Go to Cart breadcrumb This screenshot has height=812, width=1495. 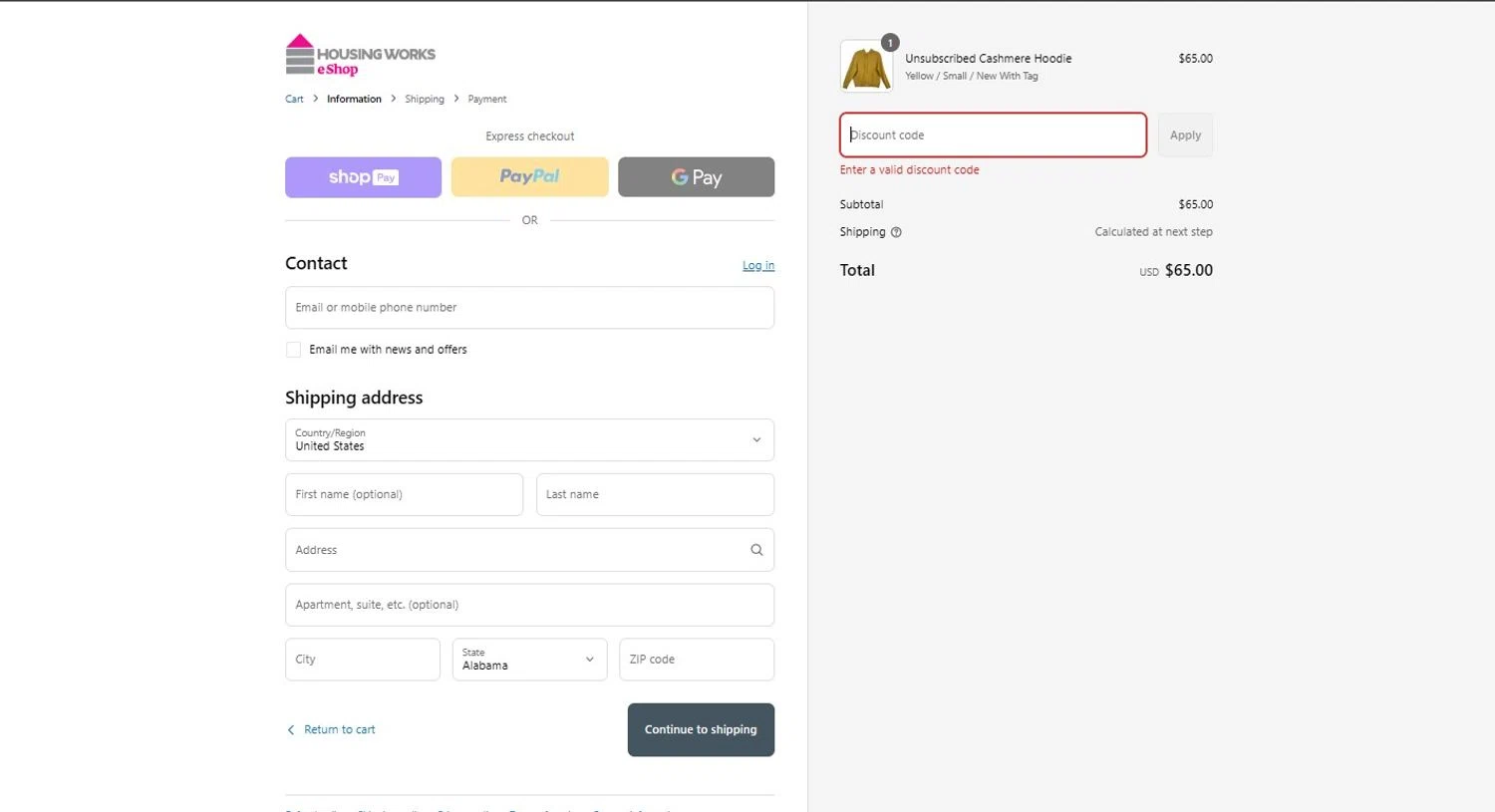(x=294, y=99)
